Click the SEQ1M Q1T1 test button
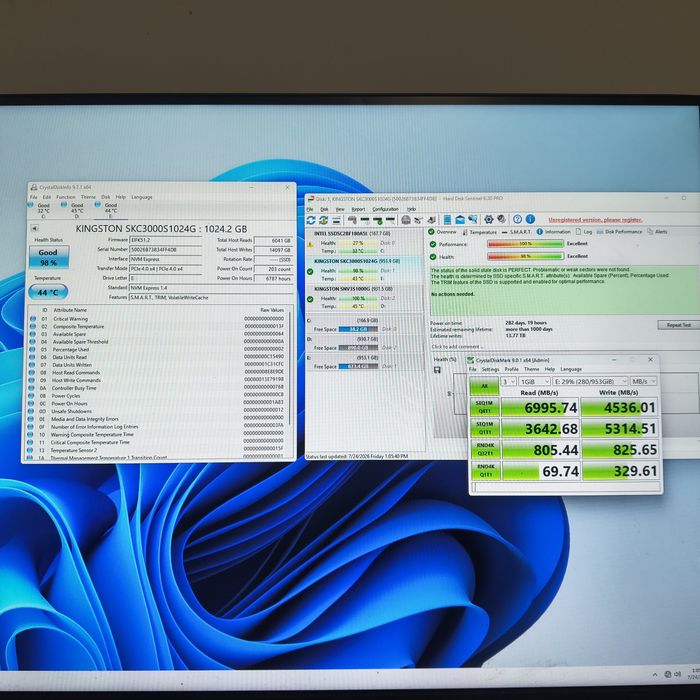This screenshot has height=700, width=700. 484,428
